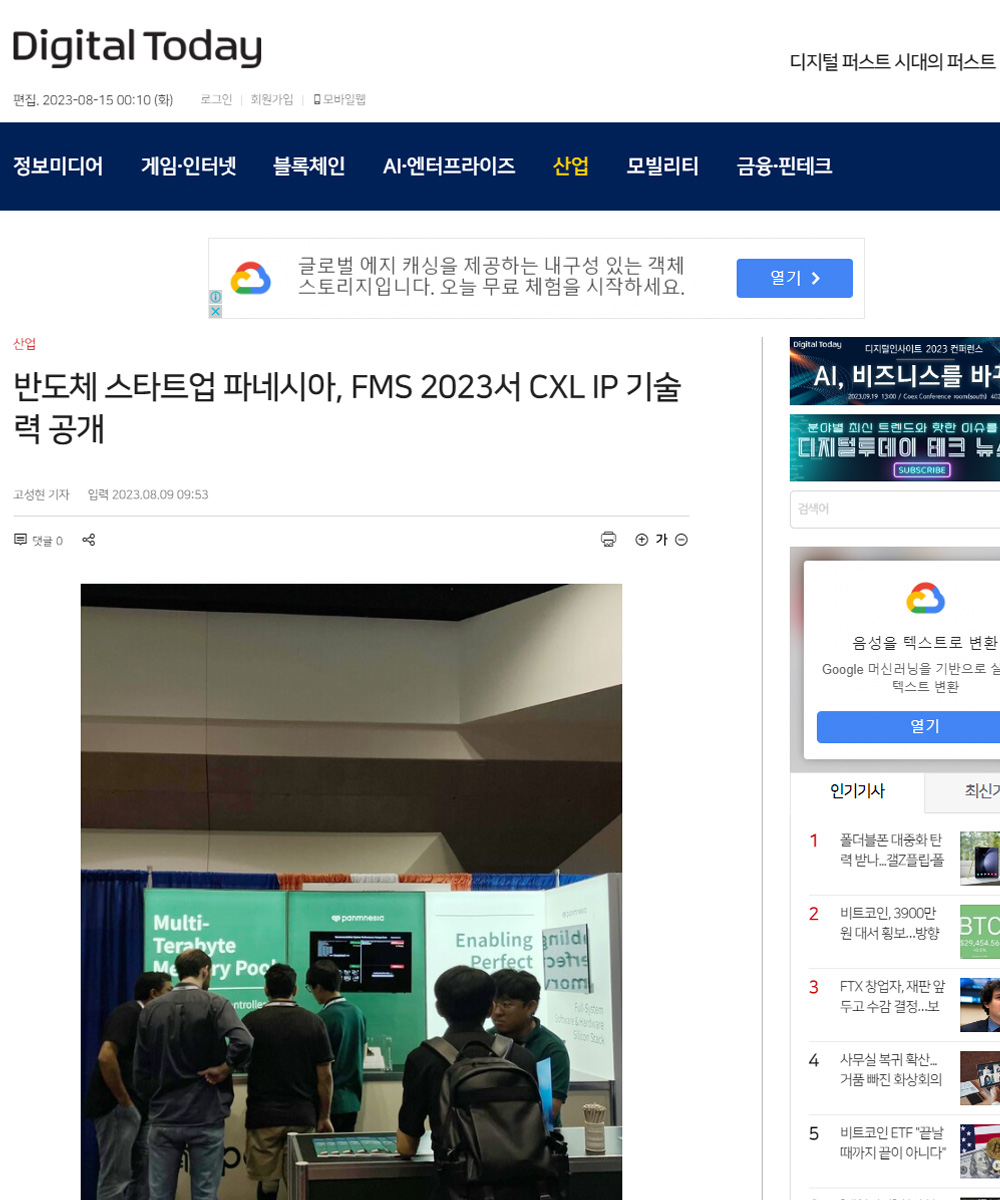This screenshot has width=1000, height=1200.
Task: Open the 디지털투데이 테크 뉴스 subscribe banner
Action: tap(895, 448)
